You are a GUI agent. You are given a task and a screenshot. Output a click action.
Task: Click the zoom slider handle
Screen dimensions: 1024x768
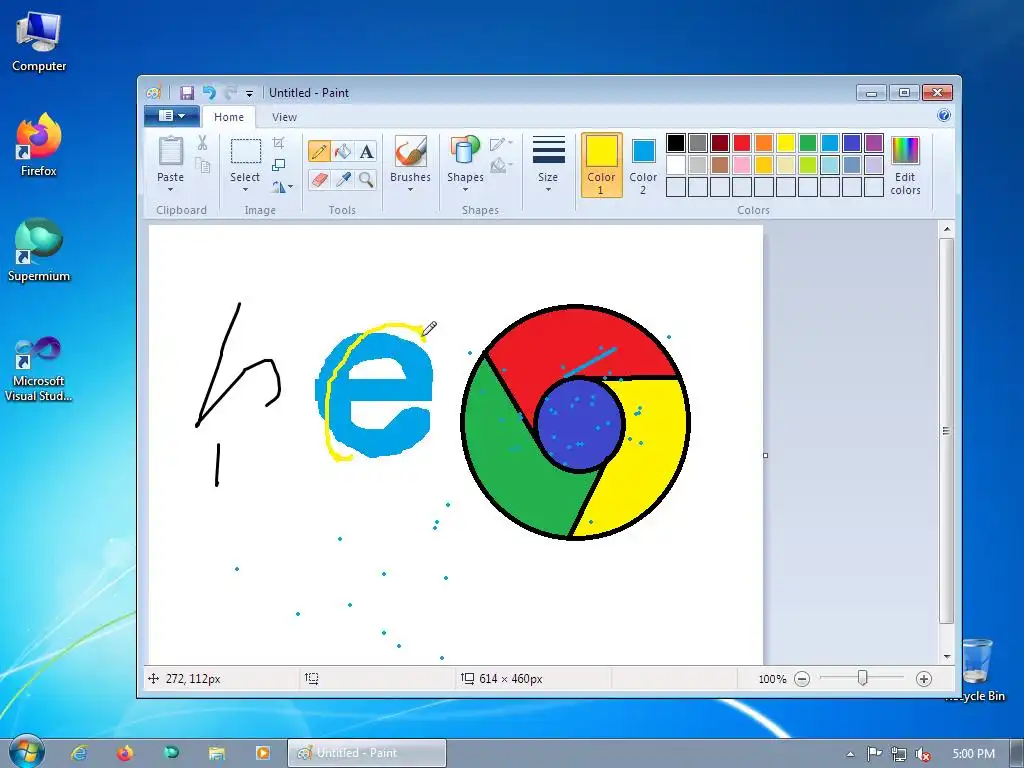coord(863,679)
